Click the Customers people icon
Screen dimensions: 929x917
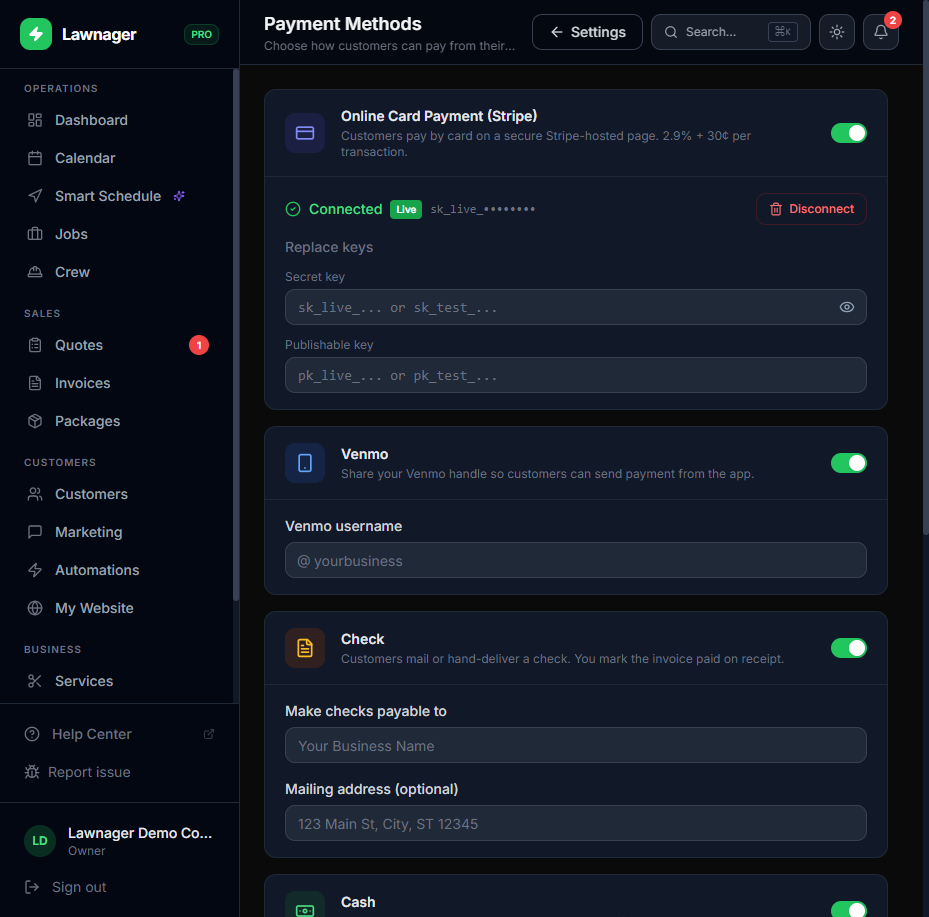click(x=35, y=495)
